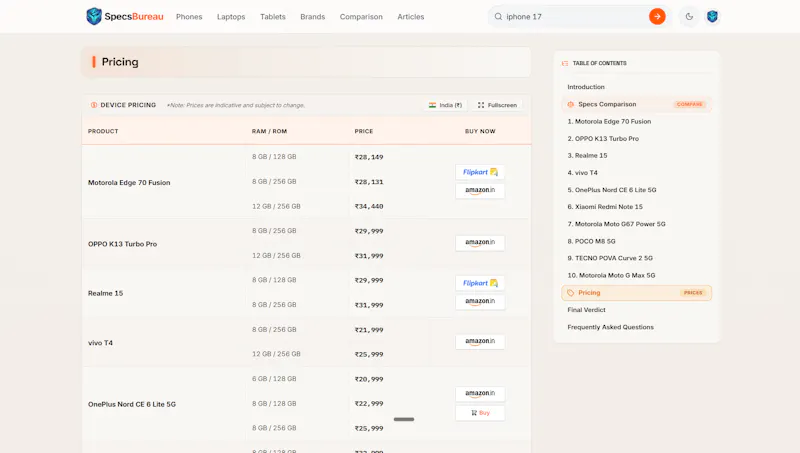The image size is (800, 453).
Task: Click Motorola Edge 70 Fusion product name
Action: pos(129,183)
